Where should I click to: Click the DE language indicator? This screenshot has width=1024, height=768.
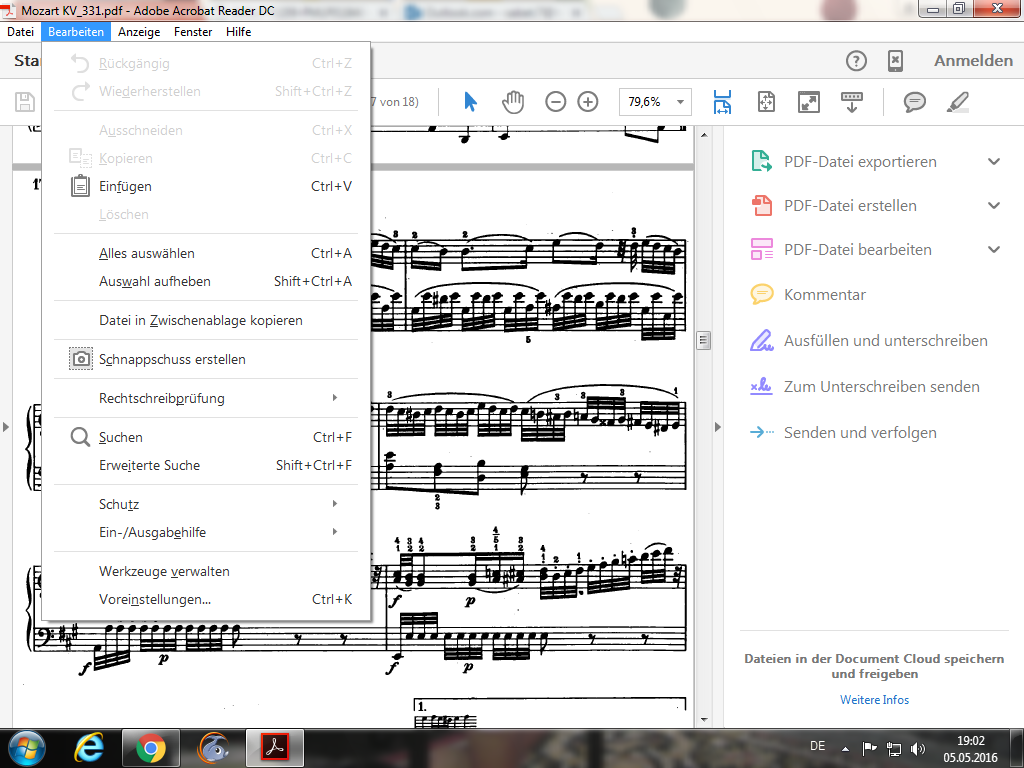(817, 746)
